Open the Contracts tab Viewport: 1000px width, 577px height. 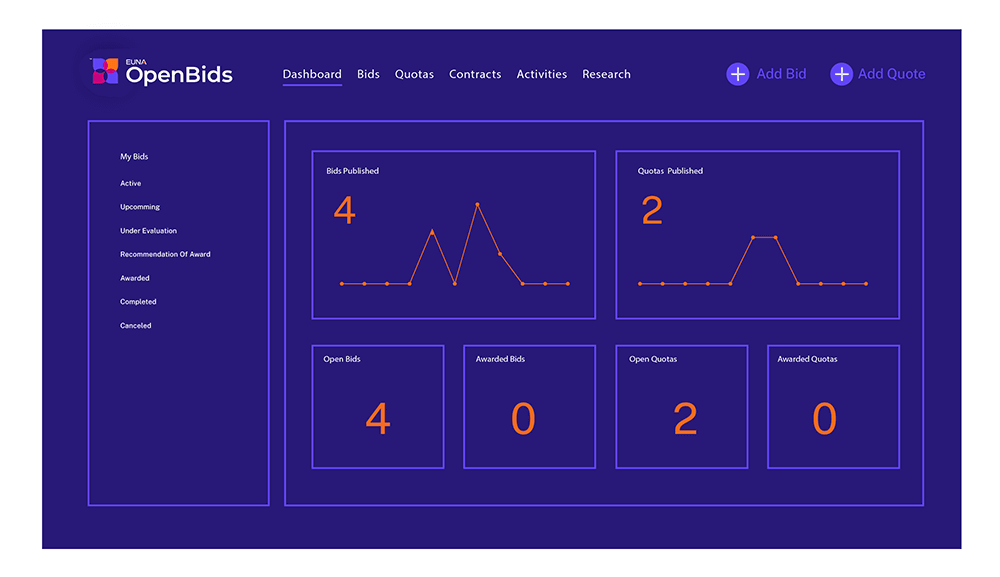(475, 73)
